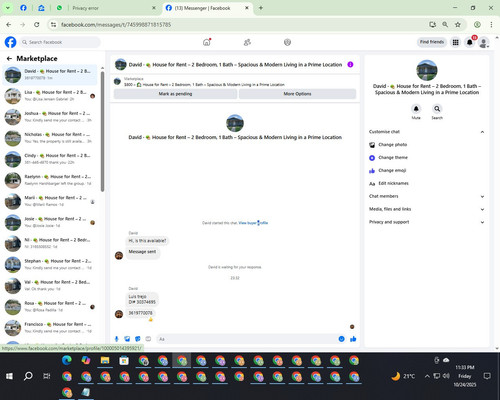Open the notifications bell icon

click(470, 42)
